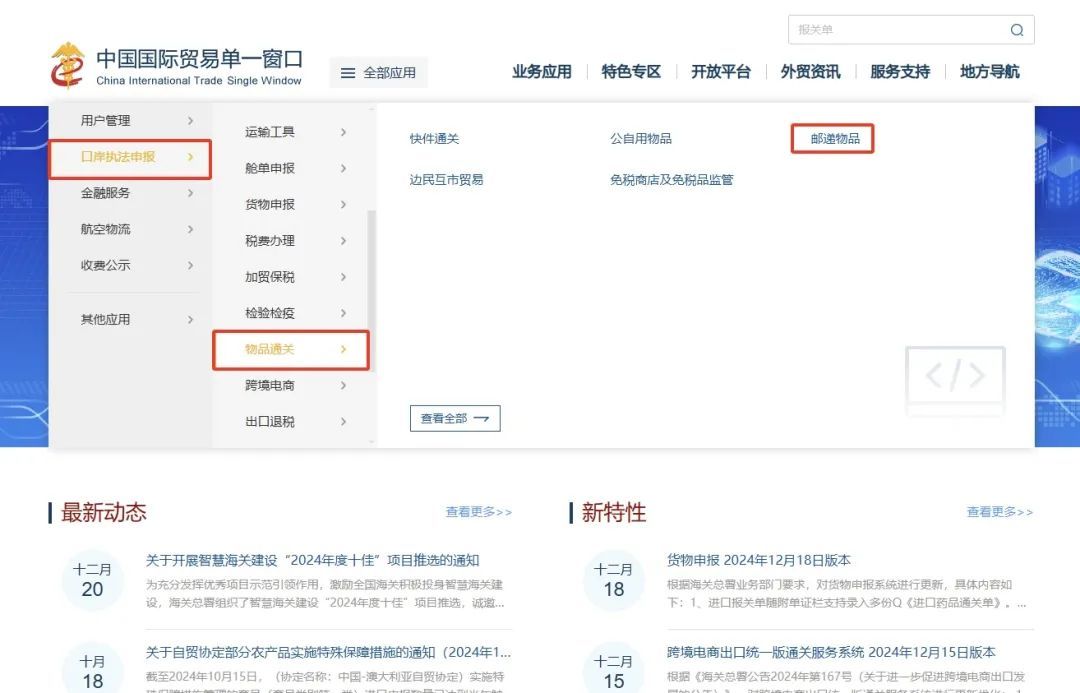Open the 关于自贸协定部分农产品 news headline
Screen dimensions: 1080x693
coord(328,652)
